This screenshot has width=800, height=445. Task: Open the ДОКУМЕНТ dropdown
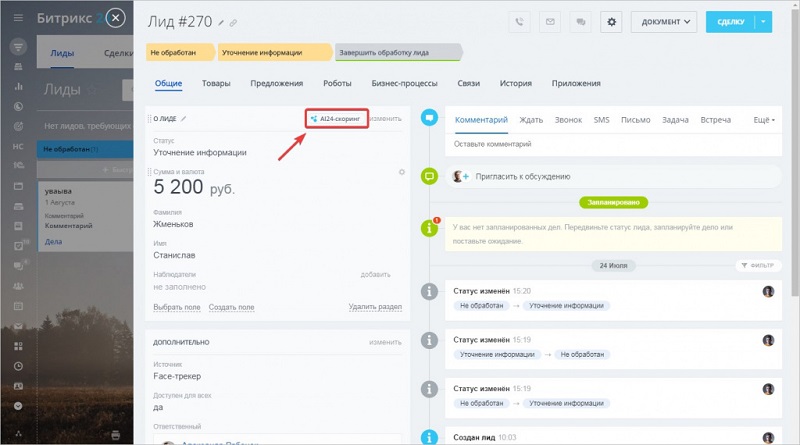pos(664,22)
